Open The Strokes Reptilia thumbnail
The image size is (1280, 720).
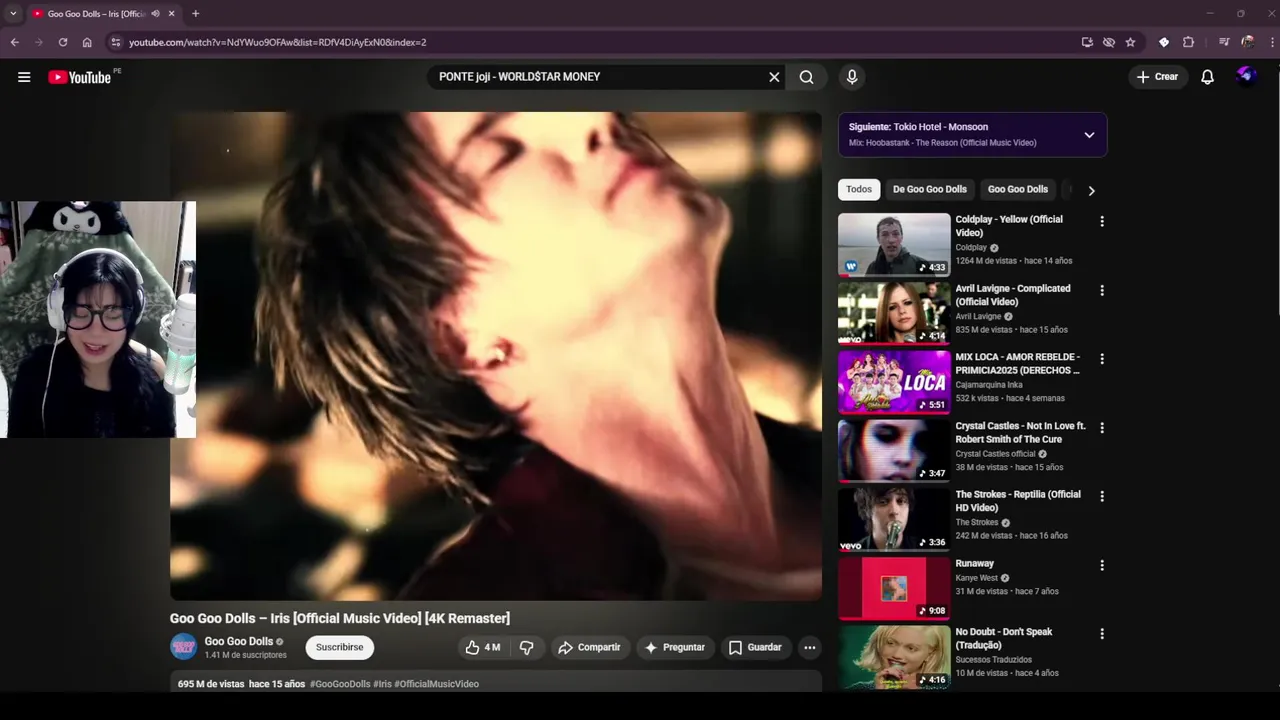tap(894, 519)
